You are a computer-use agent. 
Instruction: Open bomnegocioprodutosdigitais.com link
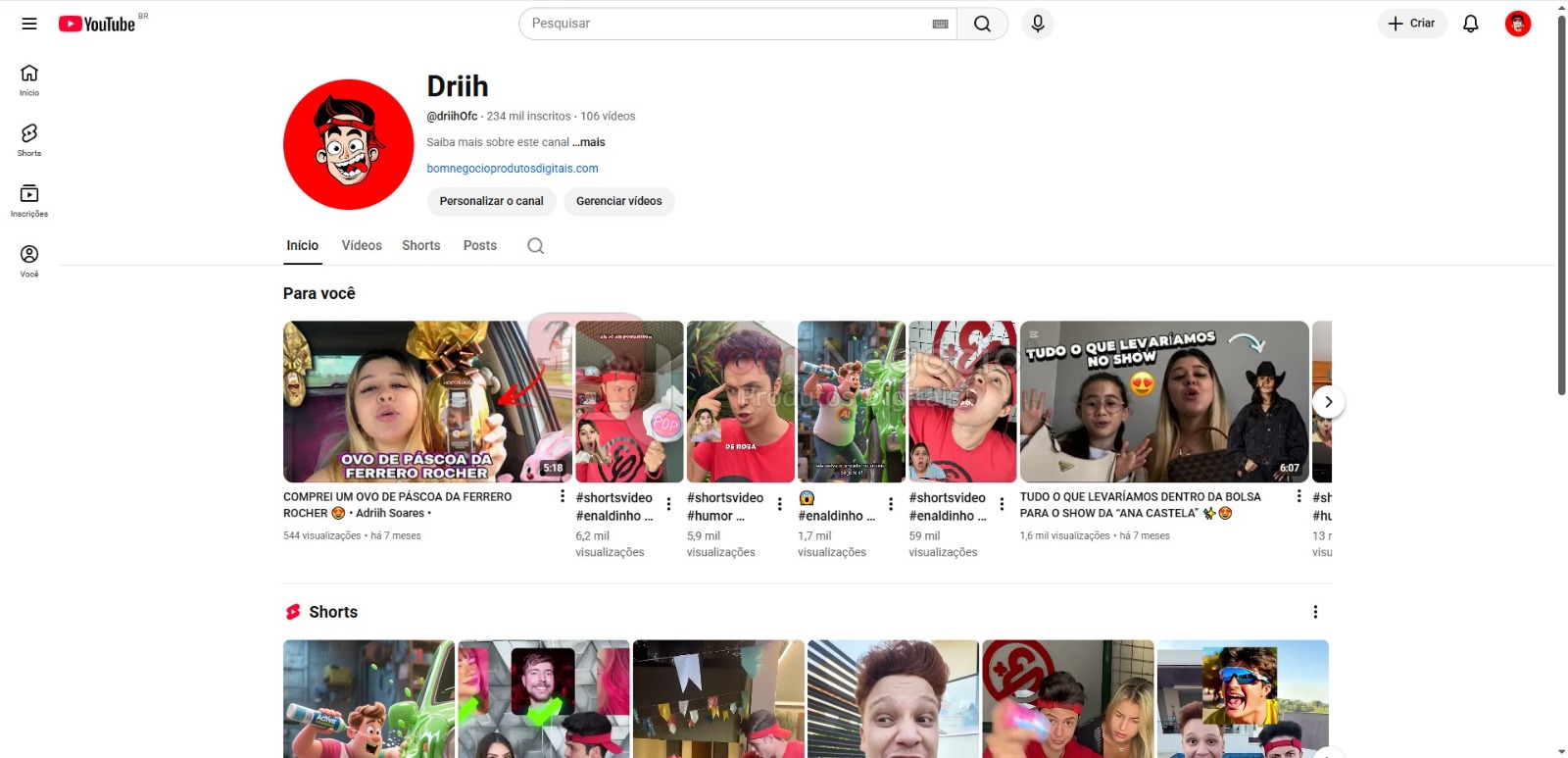click(512, 169)
